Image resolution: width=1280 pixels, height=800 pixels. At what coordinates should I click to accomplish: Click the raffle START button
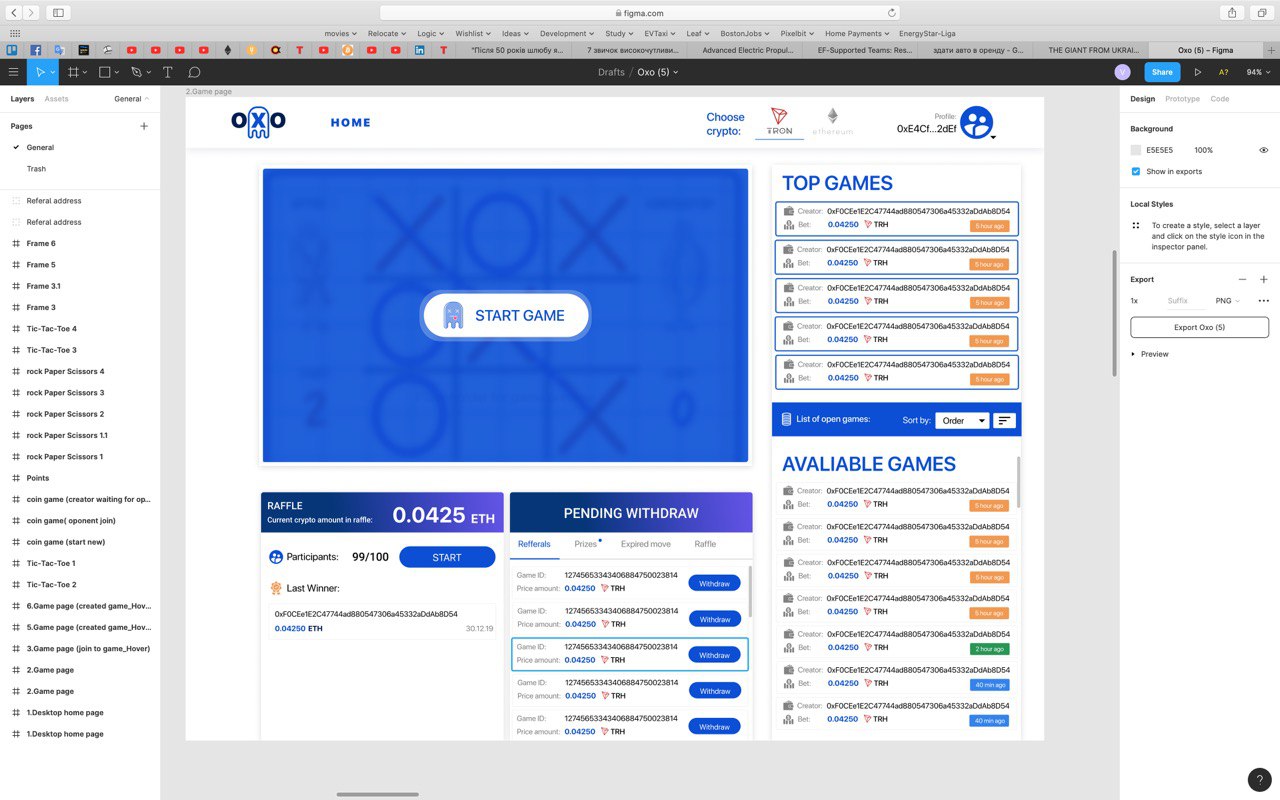coord(447,557)
